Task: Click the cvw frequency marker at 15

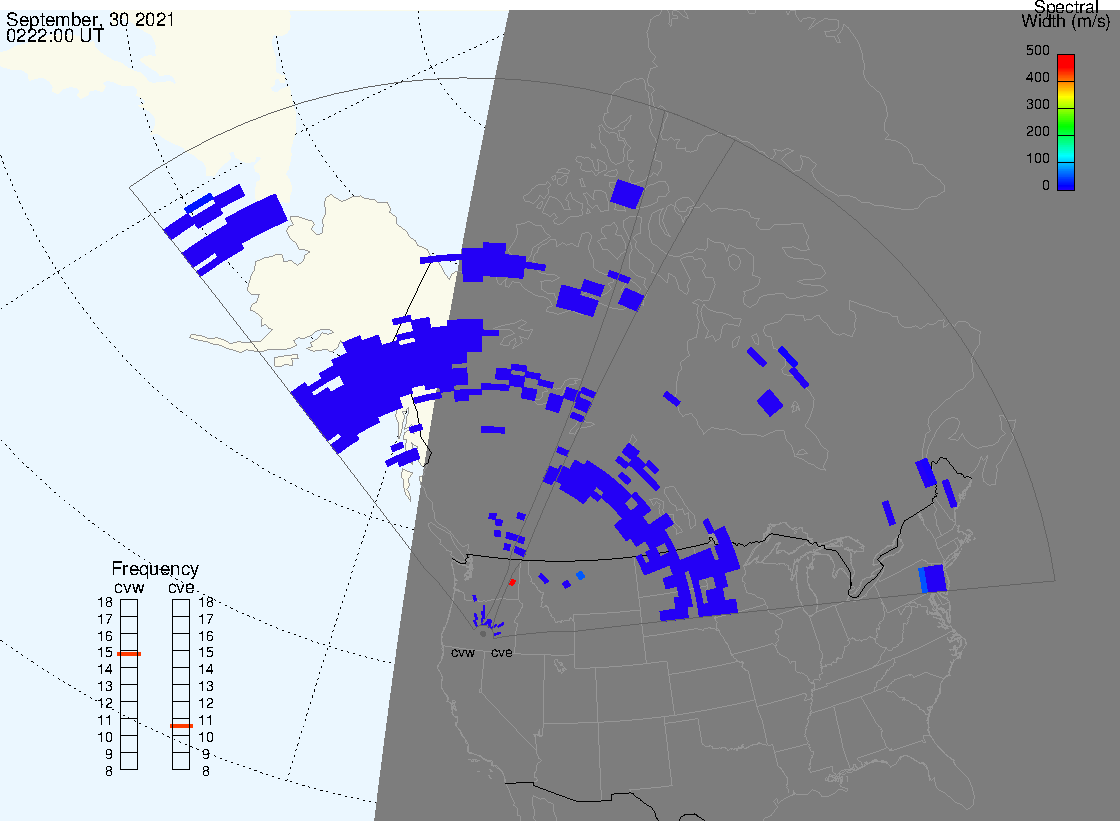Action: coord(129,653)
